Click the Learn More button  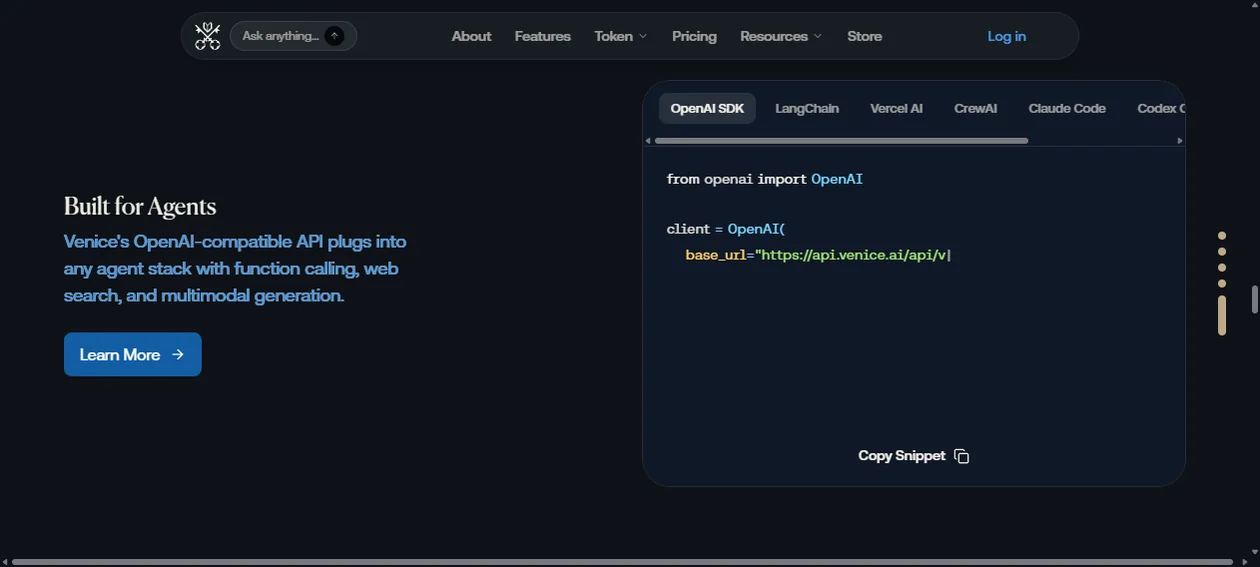click(133, 354)
